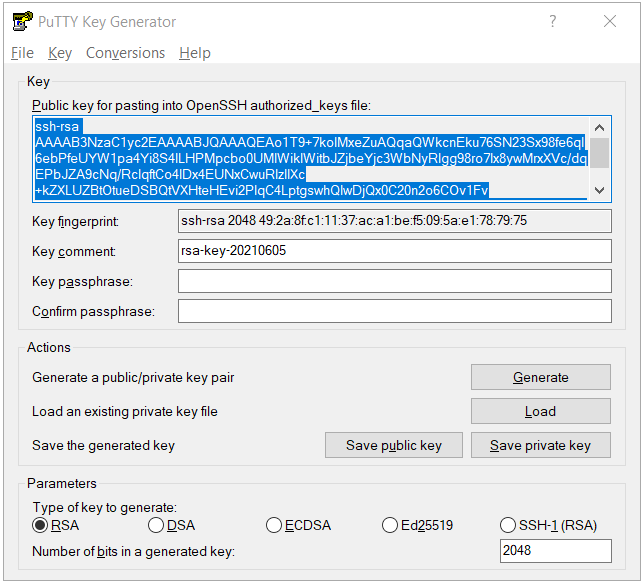Click the 'Key passphrase:' label
This screenshot has height=583, width=643.
pos(82,282)
